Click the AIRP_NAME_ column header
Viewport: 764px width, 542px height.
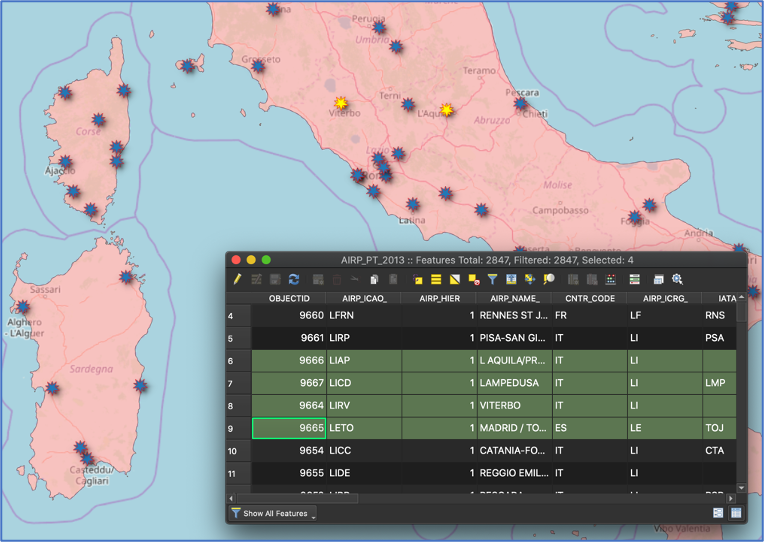click(514, 298)
